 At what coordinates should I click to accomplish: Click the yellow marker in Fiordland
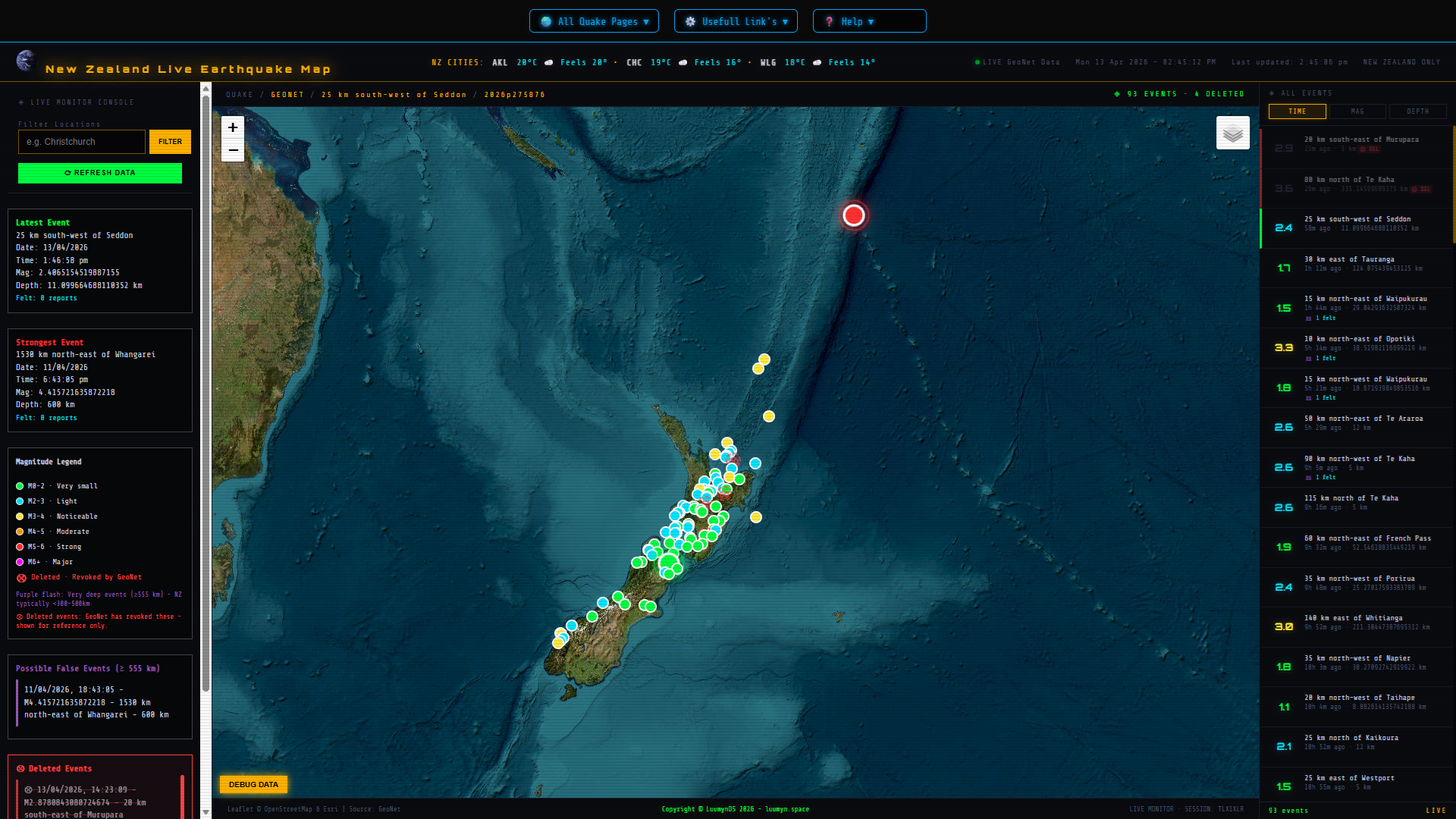pos(558,643)
